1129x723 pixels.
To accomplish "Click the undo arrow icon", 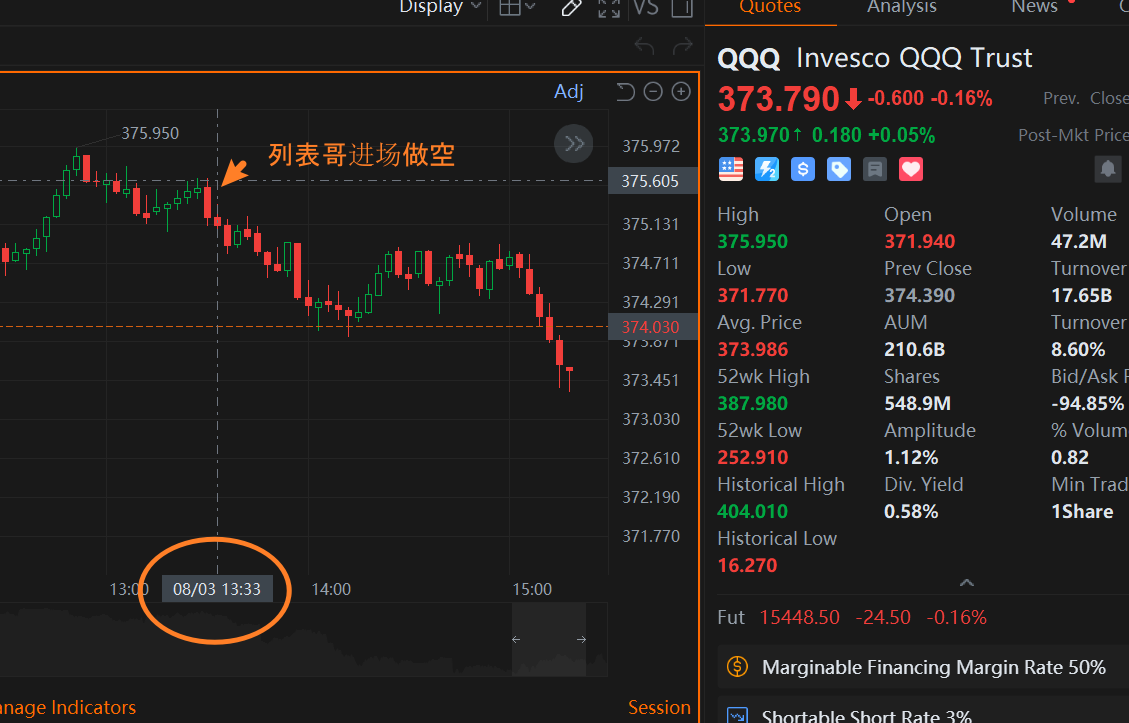I will pyautogui.click(x=644, y=47).
